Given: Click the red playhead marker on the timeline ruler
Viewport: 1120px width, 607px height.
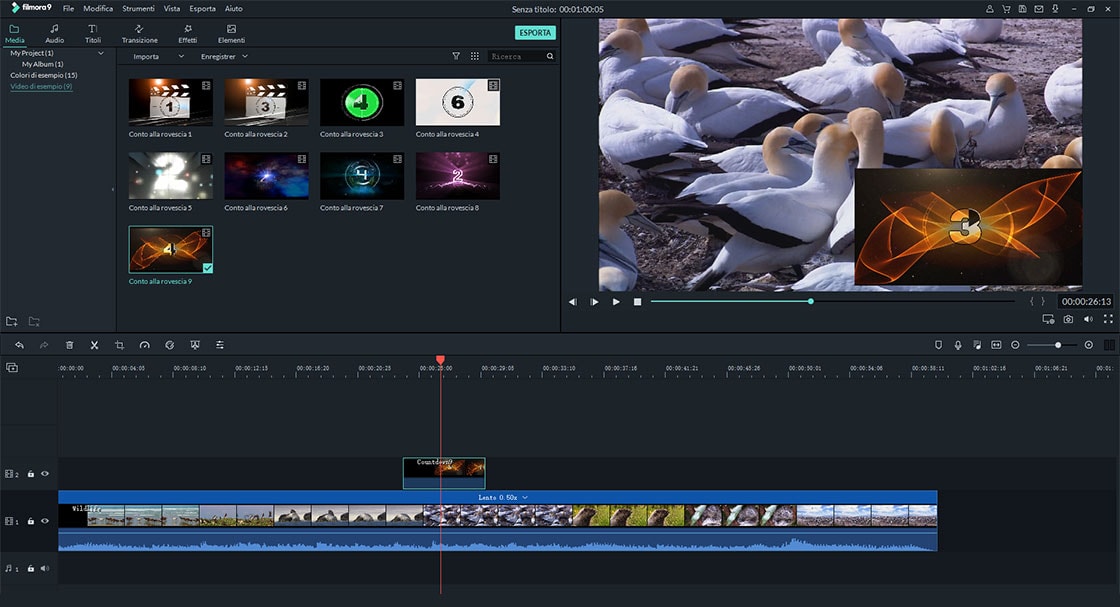Looking at the screenshot, I should pyautogui.click(x=441, y=360).
